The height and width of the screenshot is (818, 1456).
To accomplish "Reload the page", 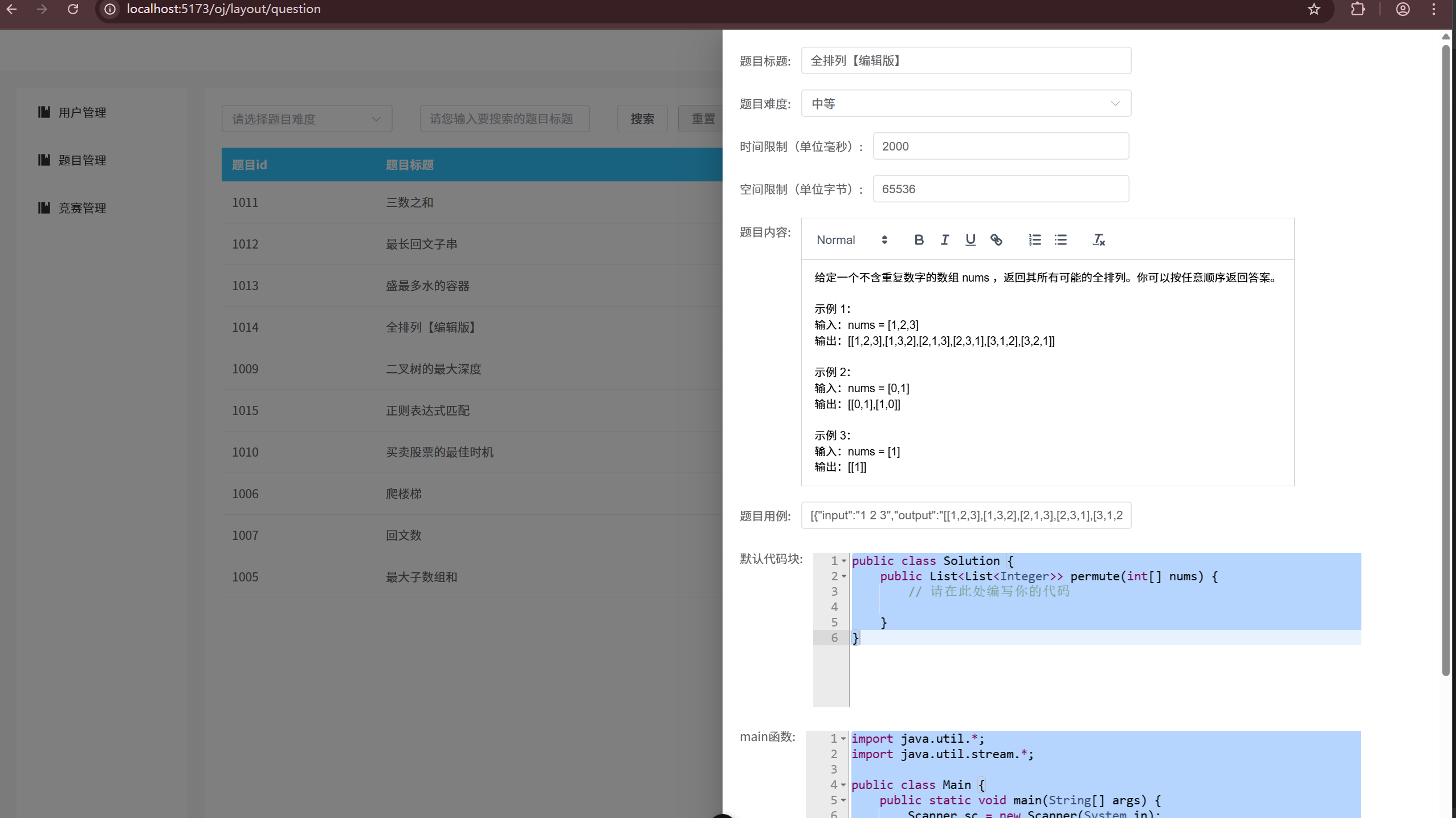I will 73,9.
